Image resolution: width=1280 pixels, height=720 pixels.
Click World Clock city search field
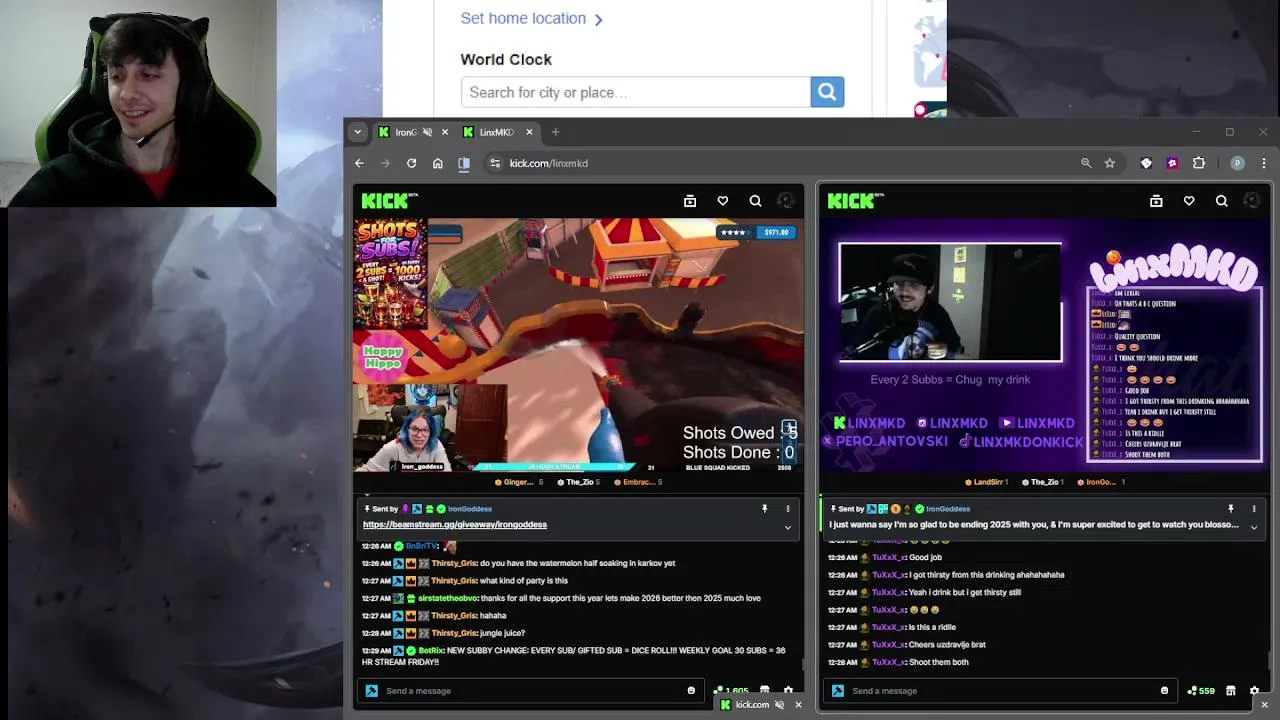(636, 92)
